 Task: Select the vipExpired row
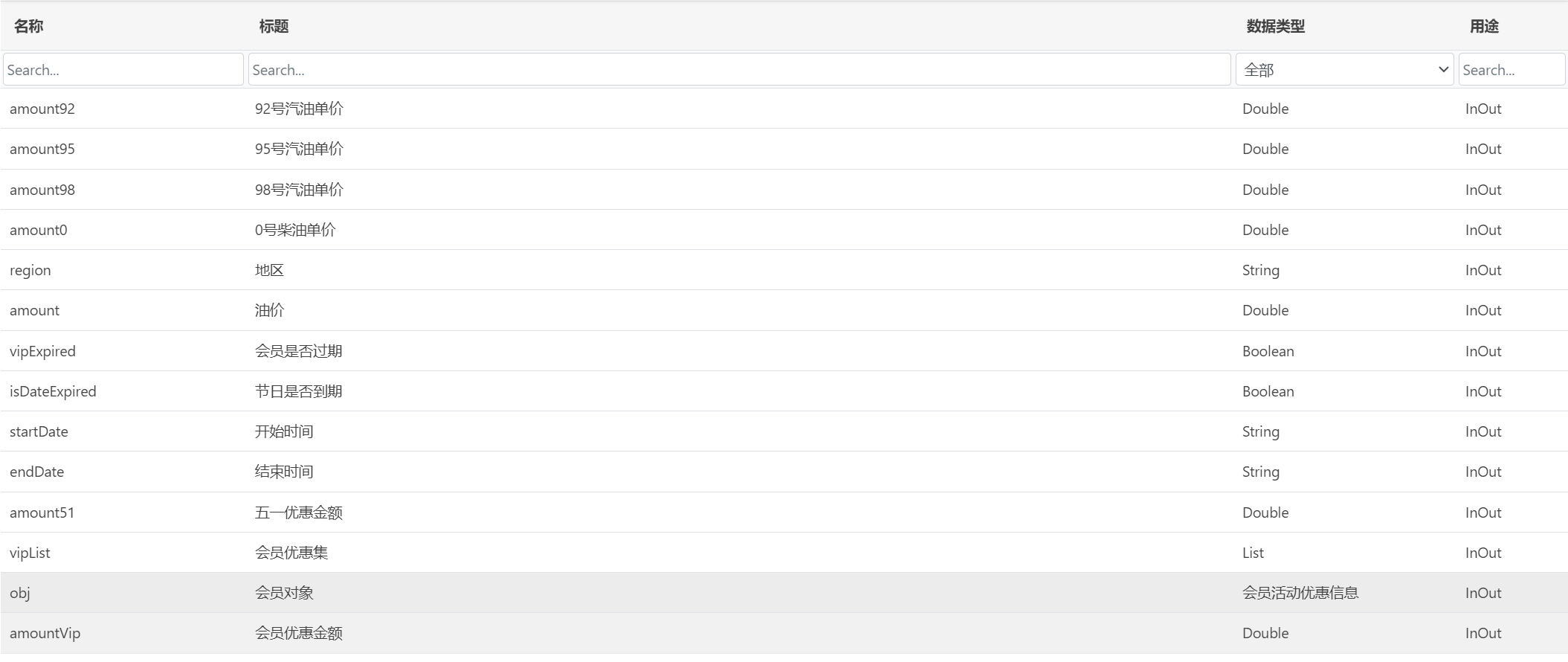pyautogui.click(x=42, y=351)
